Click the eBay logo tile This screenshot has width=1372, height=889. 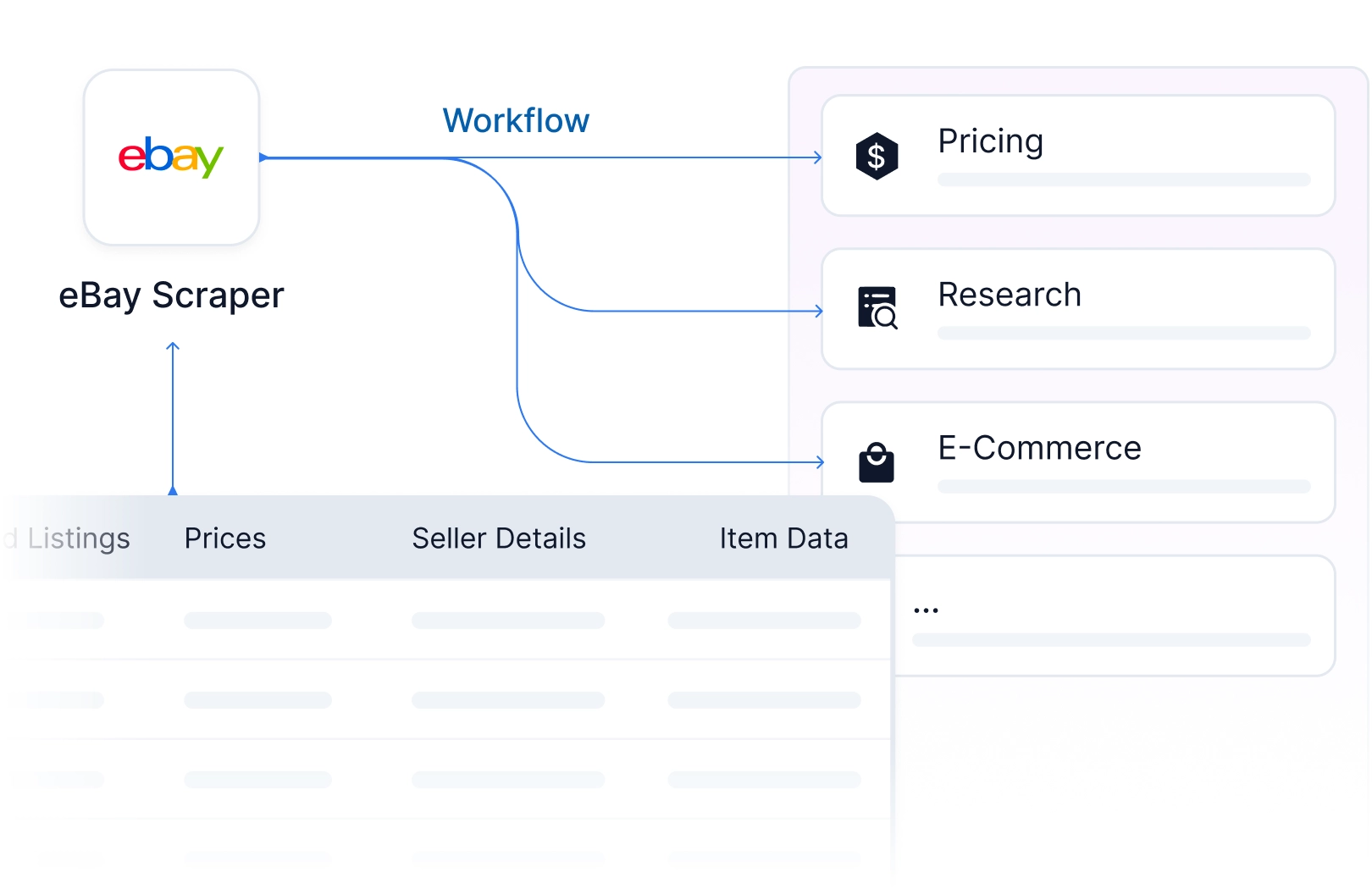point(171,157)
